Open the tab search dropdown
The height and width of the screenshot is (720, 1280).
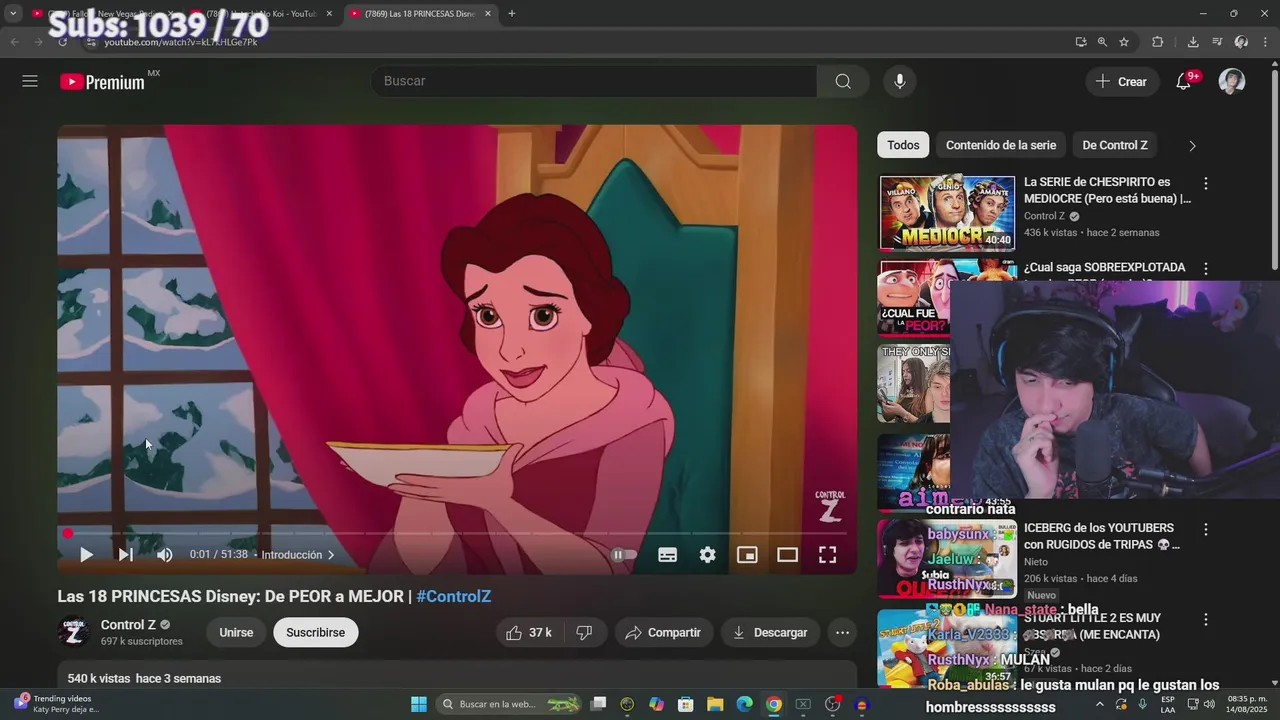coord(13,14)
